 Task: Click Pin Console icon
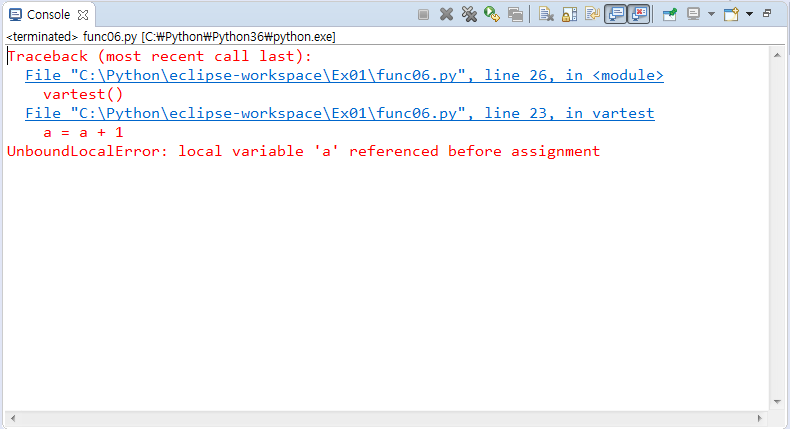coord(670,14)
